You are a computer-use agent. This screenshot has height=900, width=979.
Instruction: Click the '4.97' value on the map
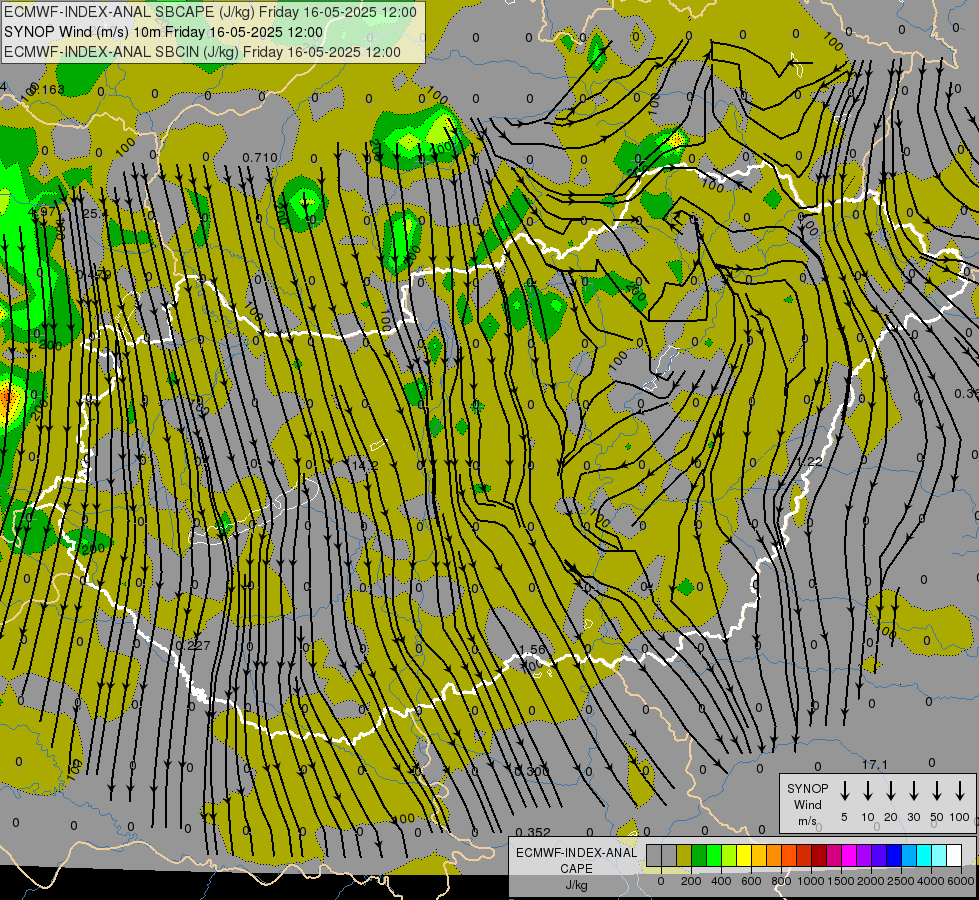tap(42, 212)
